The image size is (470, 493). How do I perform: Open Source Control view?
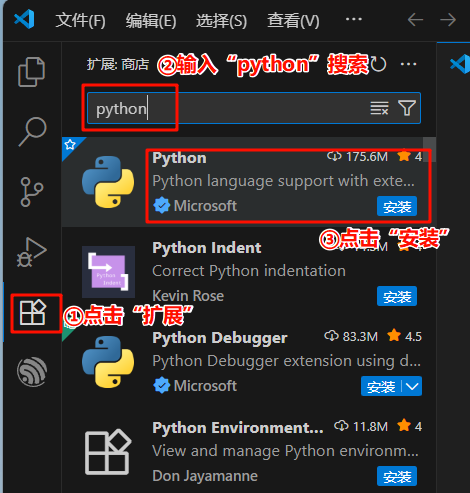tap(32, 192)
